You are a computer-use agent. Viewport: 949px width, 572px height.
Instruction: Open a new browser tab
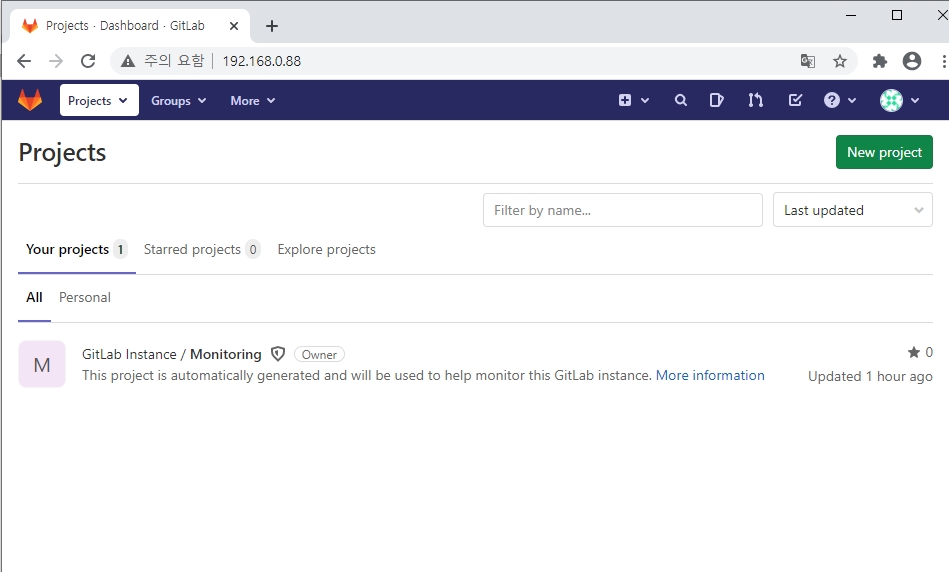coord(272,26)
